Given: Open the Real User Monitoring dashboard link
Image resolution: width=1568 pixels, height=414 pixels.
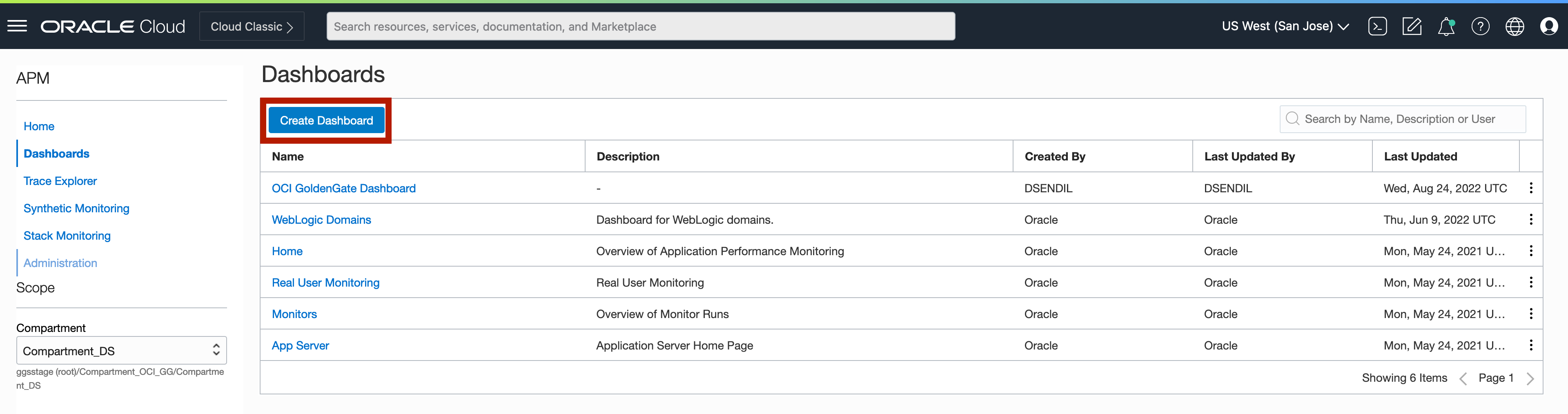Looking at the screenshot, I should [x=325, y=283].
